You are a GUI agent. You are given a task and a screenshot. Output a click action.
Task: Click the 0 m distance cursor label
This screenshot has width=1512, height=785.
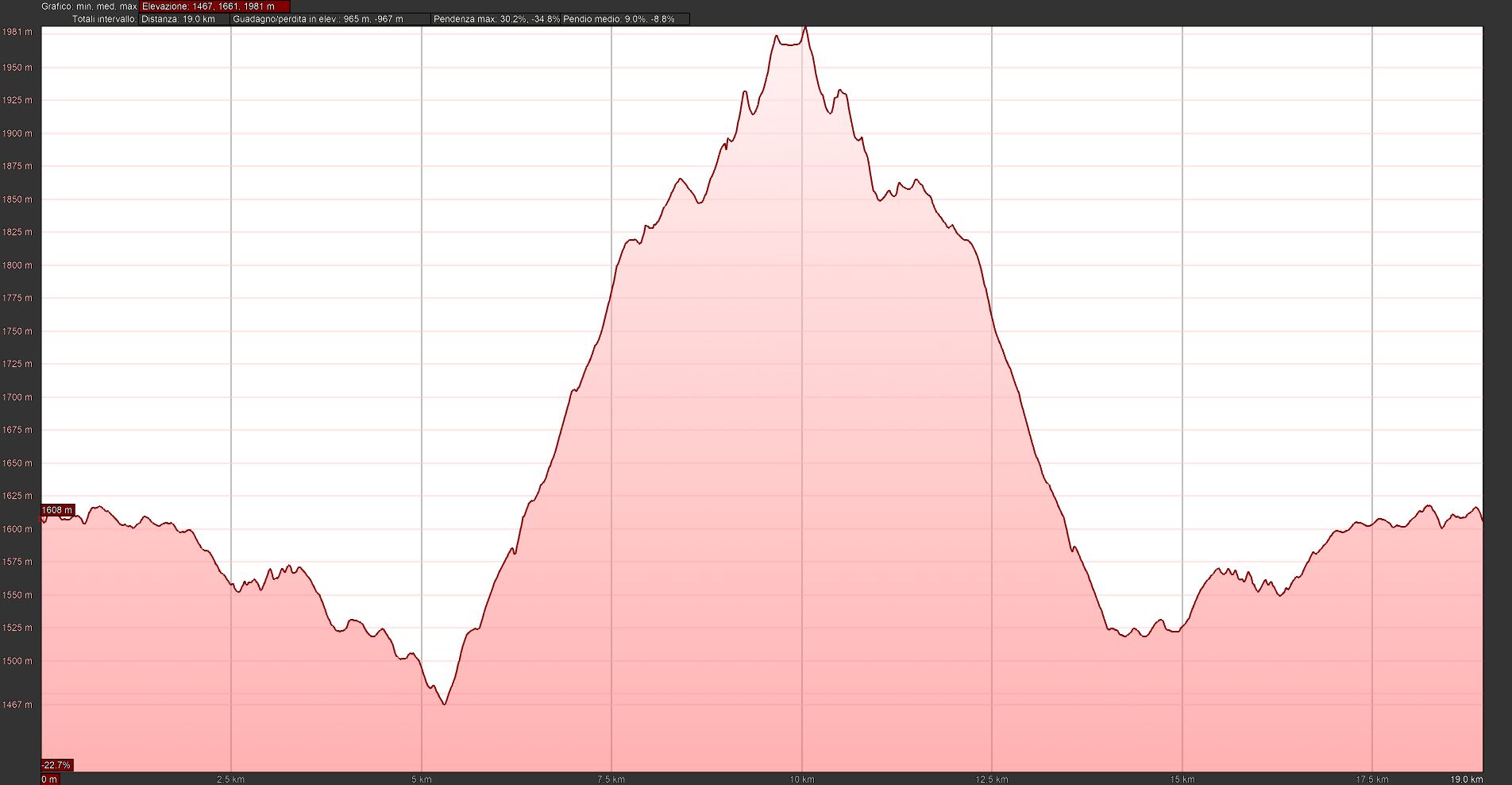[x=49, y=779]
